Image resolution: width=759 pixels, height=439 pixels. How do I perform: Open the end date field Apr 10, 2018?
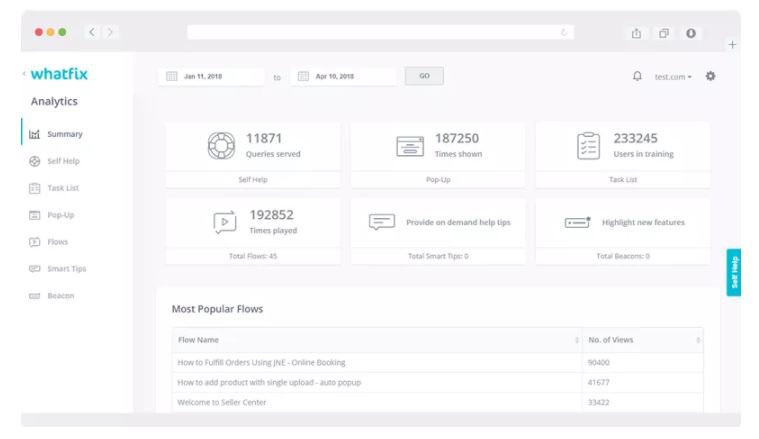[343, 76]
